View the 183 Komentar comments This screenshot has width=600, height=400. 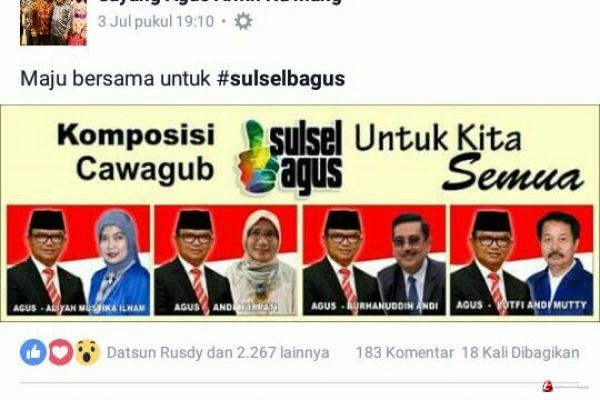pos(404,353)
